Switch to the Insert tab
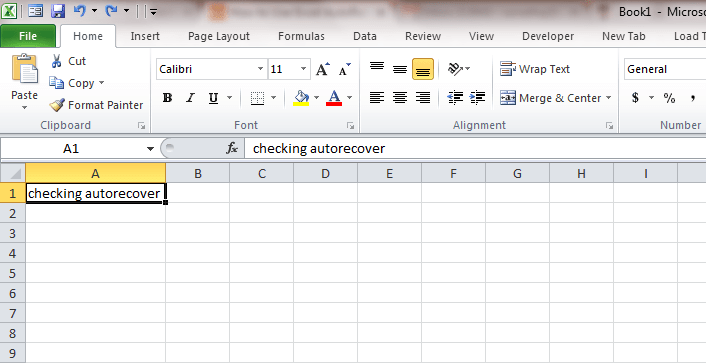 click(x=145, y=36)
